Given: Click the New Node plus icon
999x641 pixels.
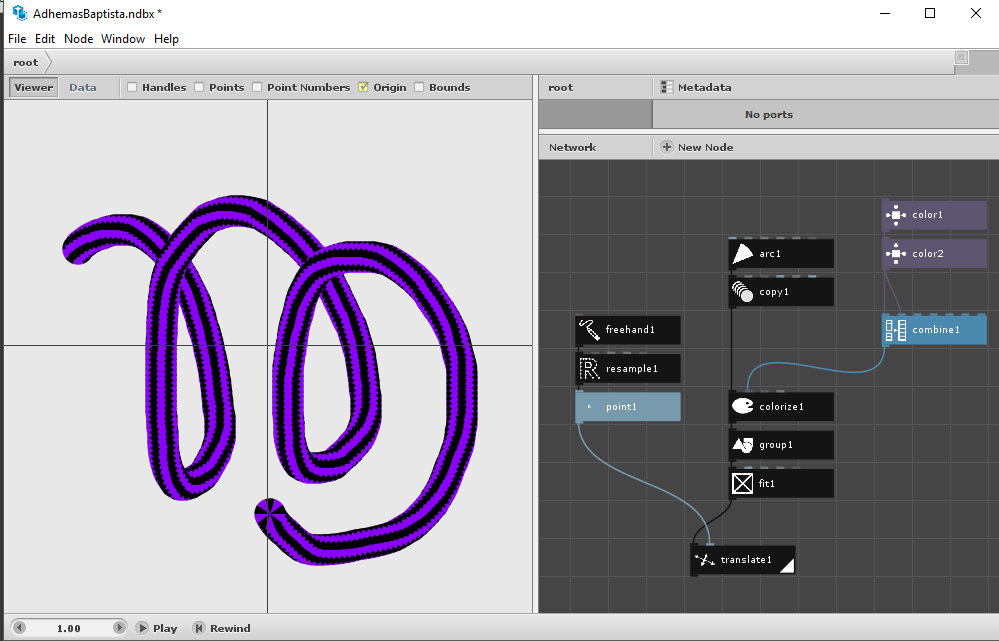Looking at the screenshot, I should [x=666, y=147].
